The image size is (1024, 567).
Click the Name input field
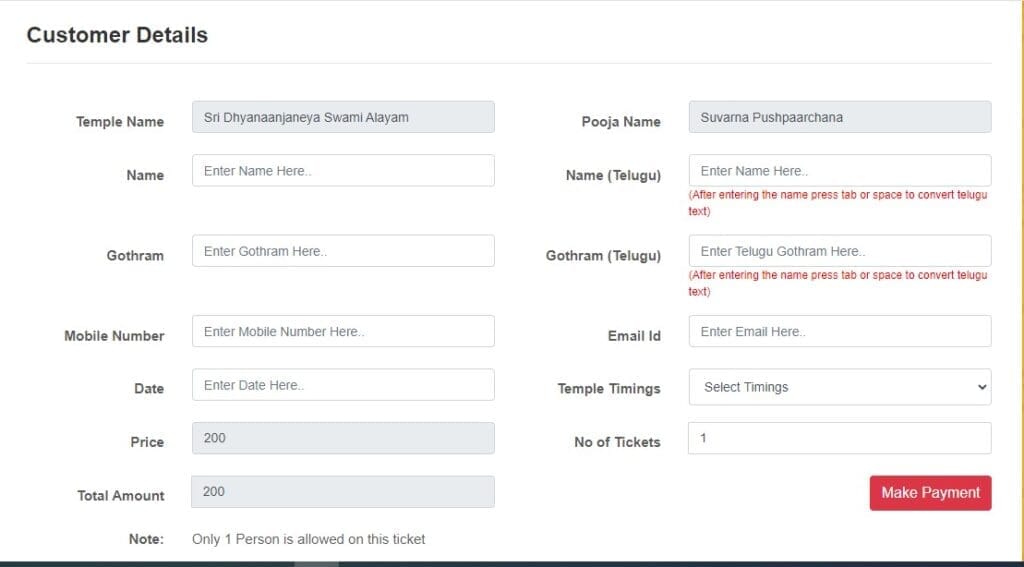pyautogui.click(x=343, y=170)
